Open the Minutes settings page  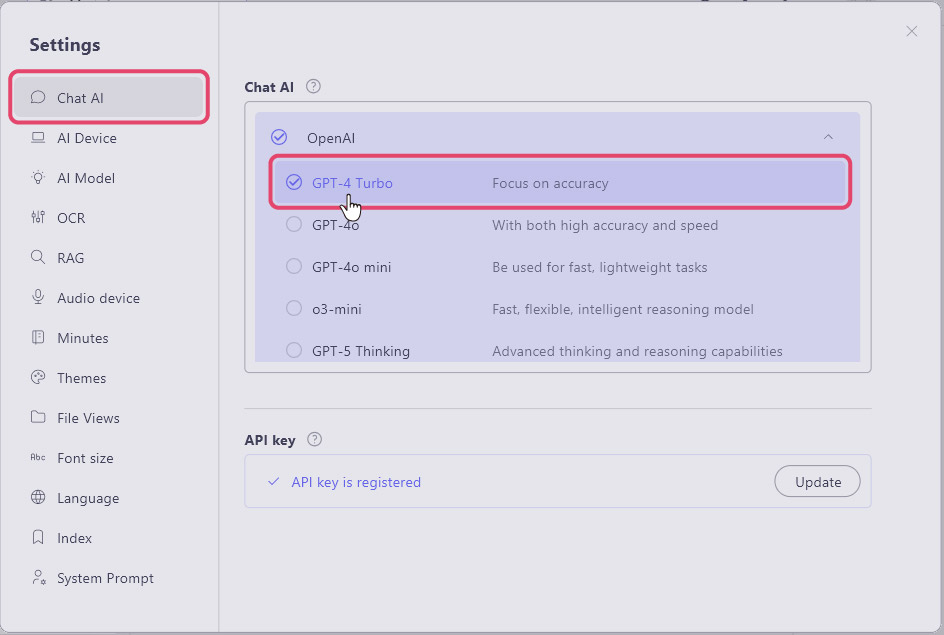[x=83, y=338]
